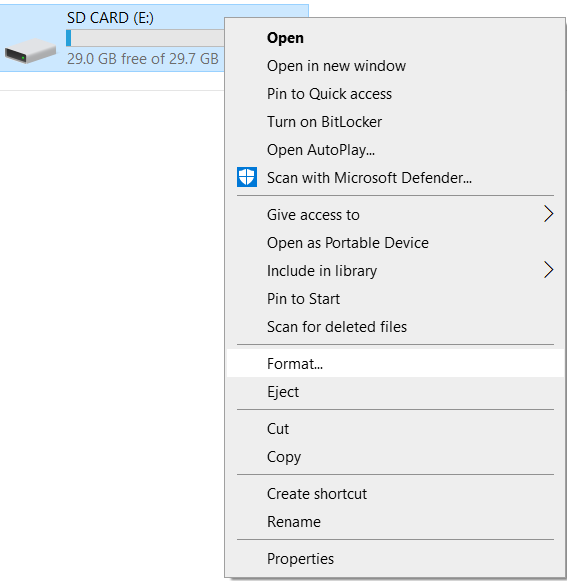
Task: Select Turn on BitLocker
Action: 395,122
